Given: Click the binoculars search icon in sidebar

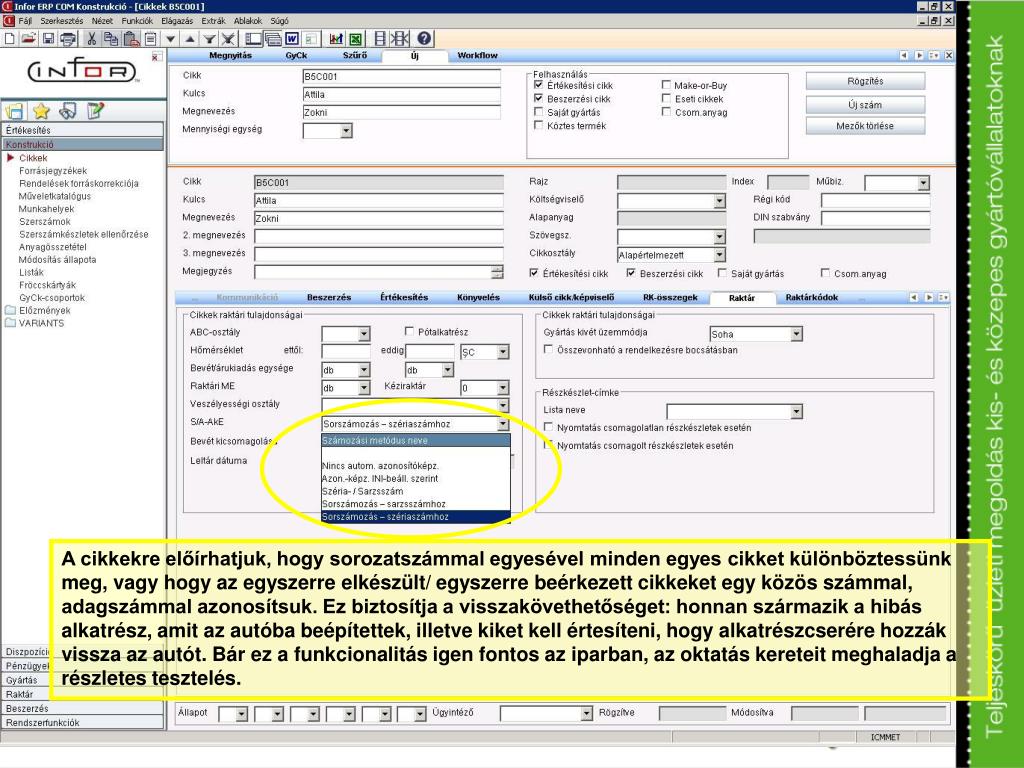Looking at the screenshot, I should tap(68, 111).
